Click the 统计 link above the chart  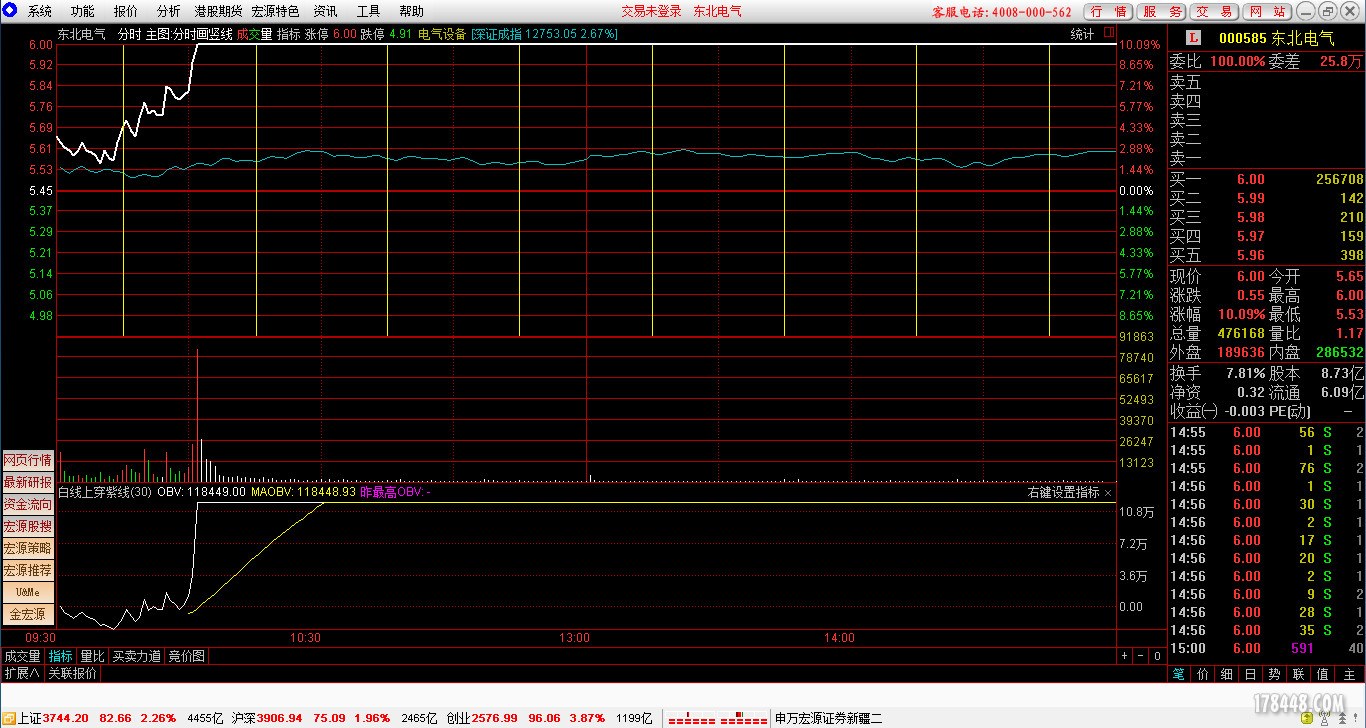(x=1082, y=34)
